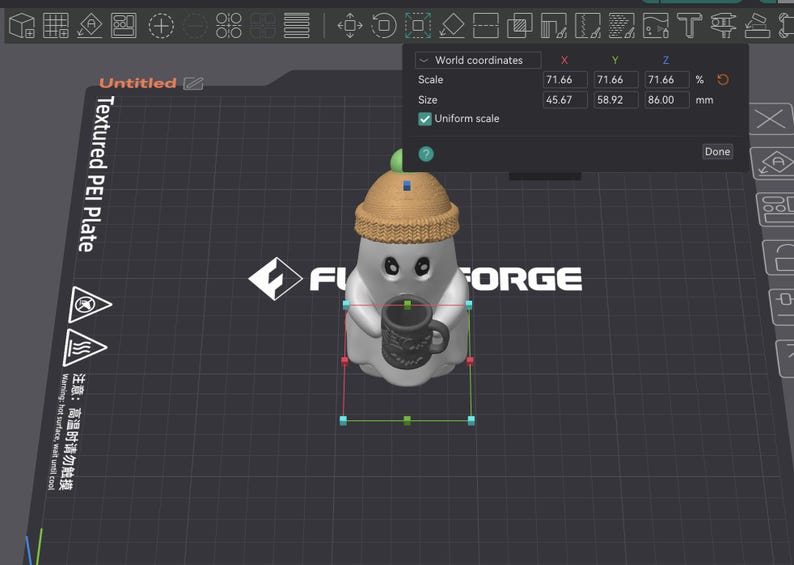Click the Size Z field showing 86.00

click(x=667, y=100)
